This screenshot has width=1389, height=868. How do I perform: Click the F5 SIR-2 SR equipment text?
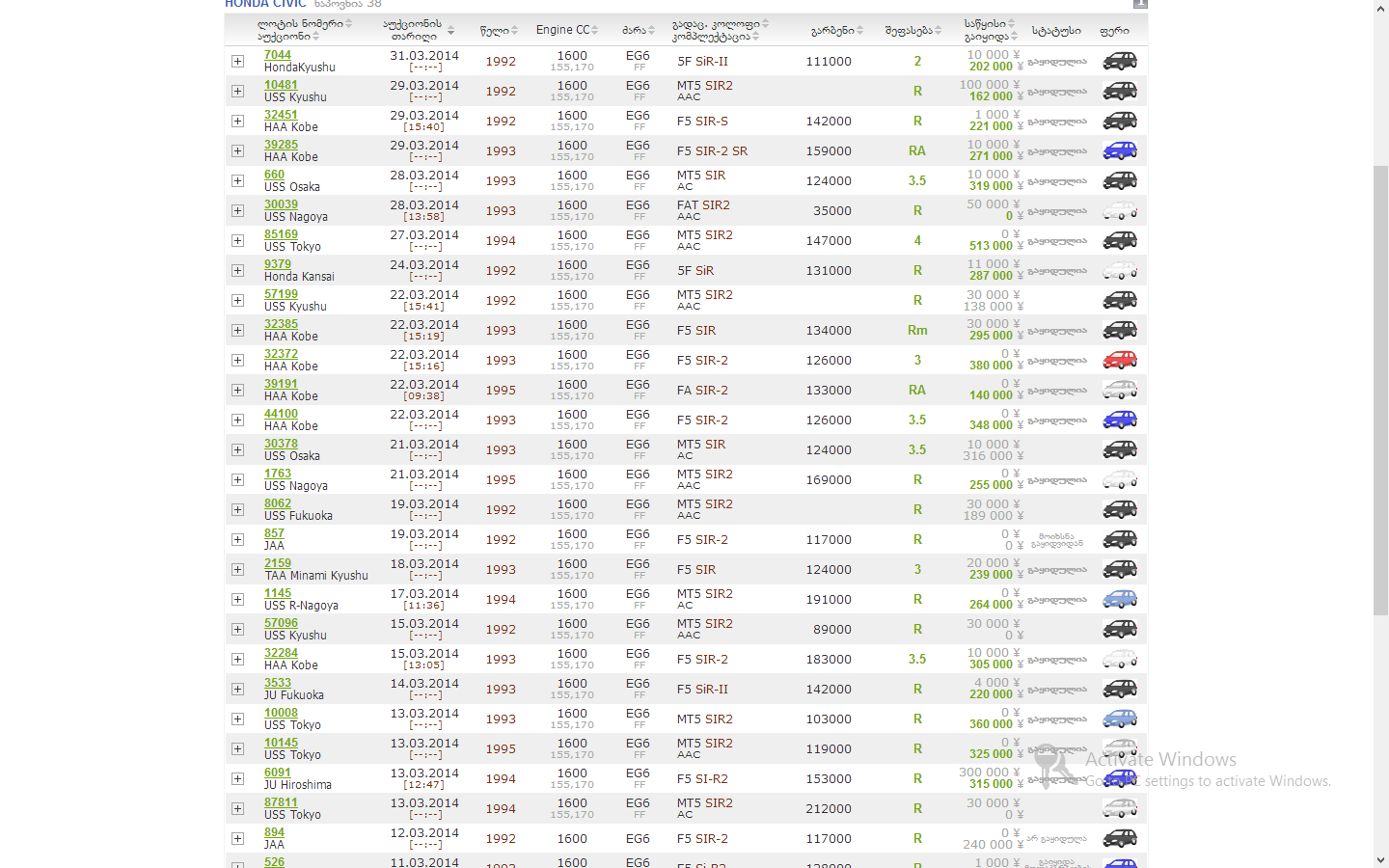[712, 150]
